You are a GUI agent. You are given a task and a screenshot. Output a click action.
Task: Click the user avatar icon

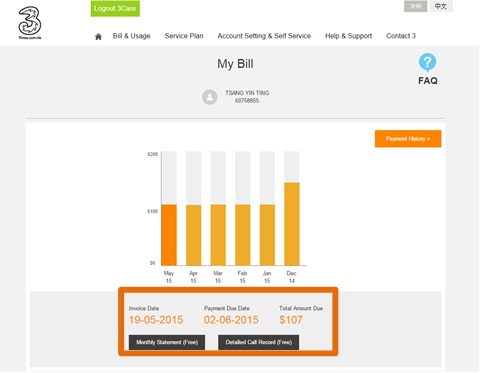pyautogui.click(x=210, y=97)
